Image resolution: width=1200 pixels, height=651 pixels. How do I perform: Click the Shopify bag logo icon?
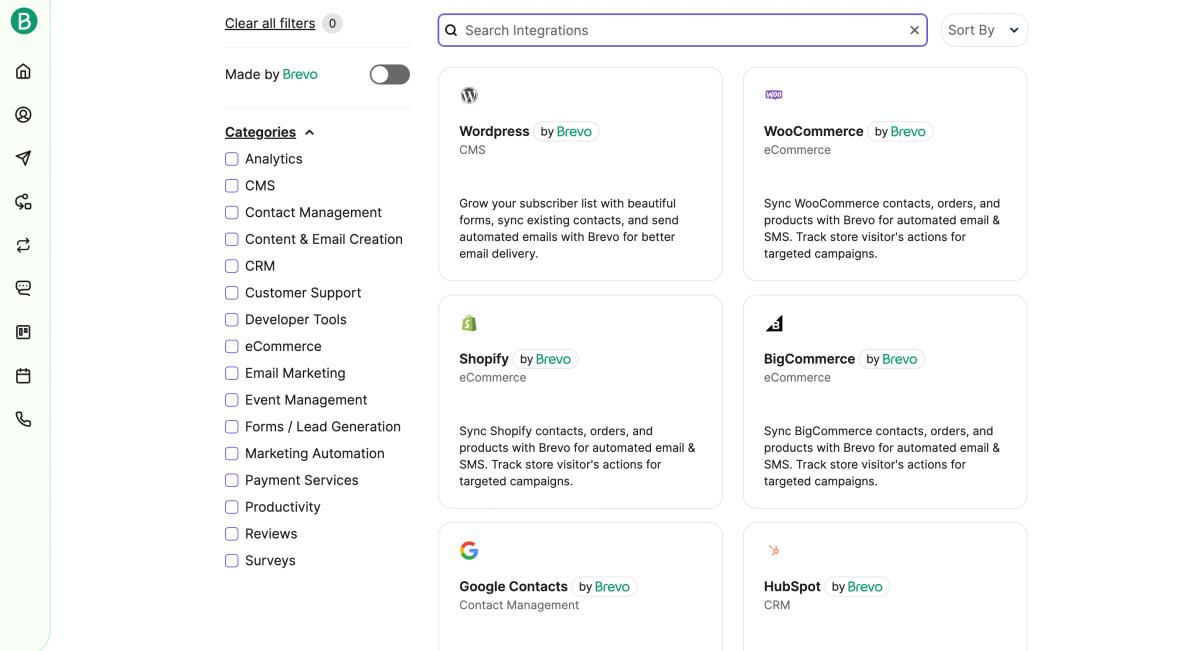coord(469,323)
